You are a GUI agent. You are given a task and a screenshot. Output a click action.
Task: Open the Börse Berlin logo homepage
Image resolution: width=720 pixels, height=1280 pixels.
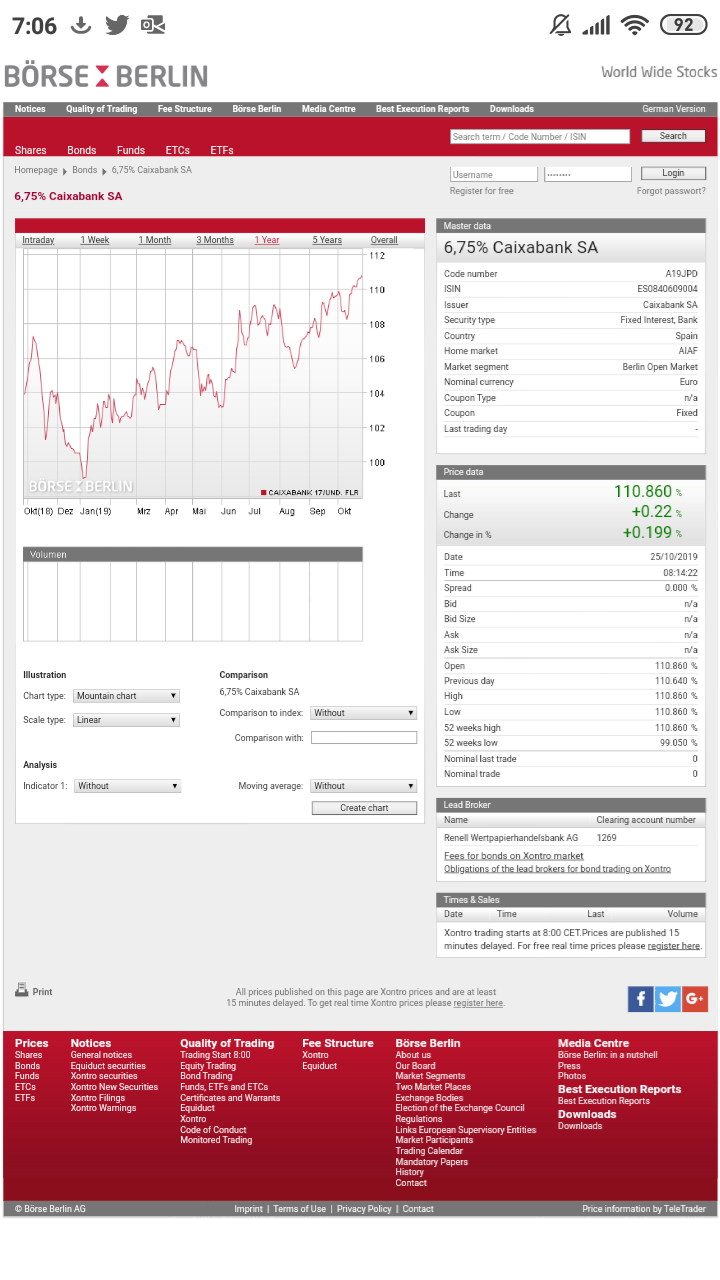point(106,76)
